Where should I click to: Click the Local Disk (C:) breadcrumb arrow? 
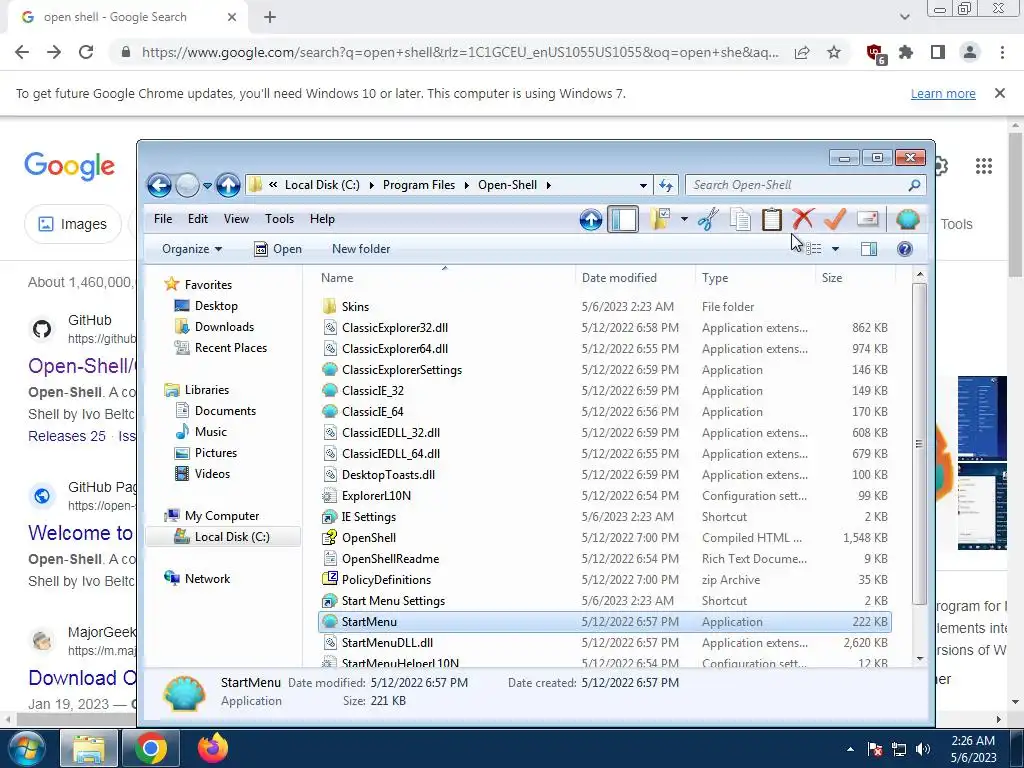(372, 185)
